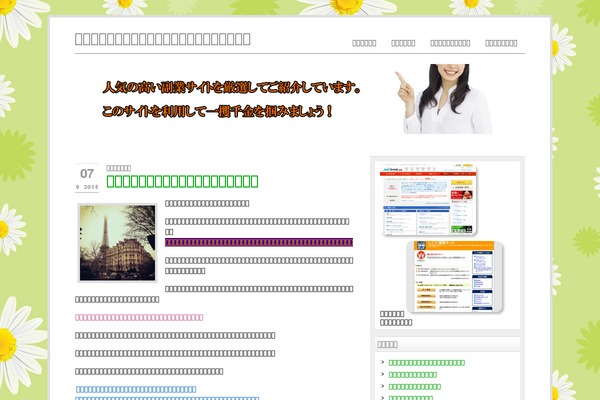The height and width of the screenshot is (400, 600).
Task: Open the first top navigation menu item
Action: (x=364, y=43)
